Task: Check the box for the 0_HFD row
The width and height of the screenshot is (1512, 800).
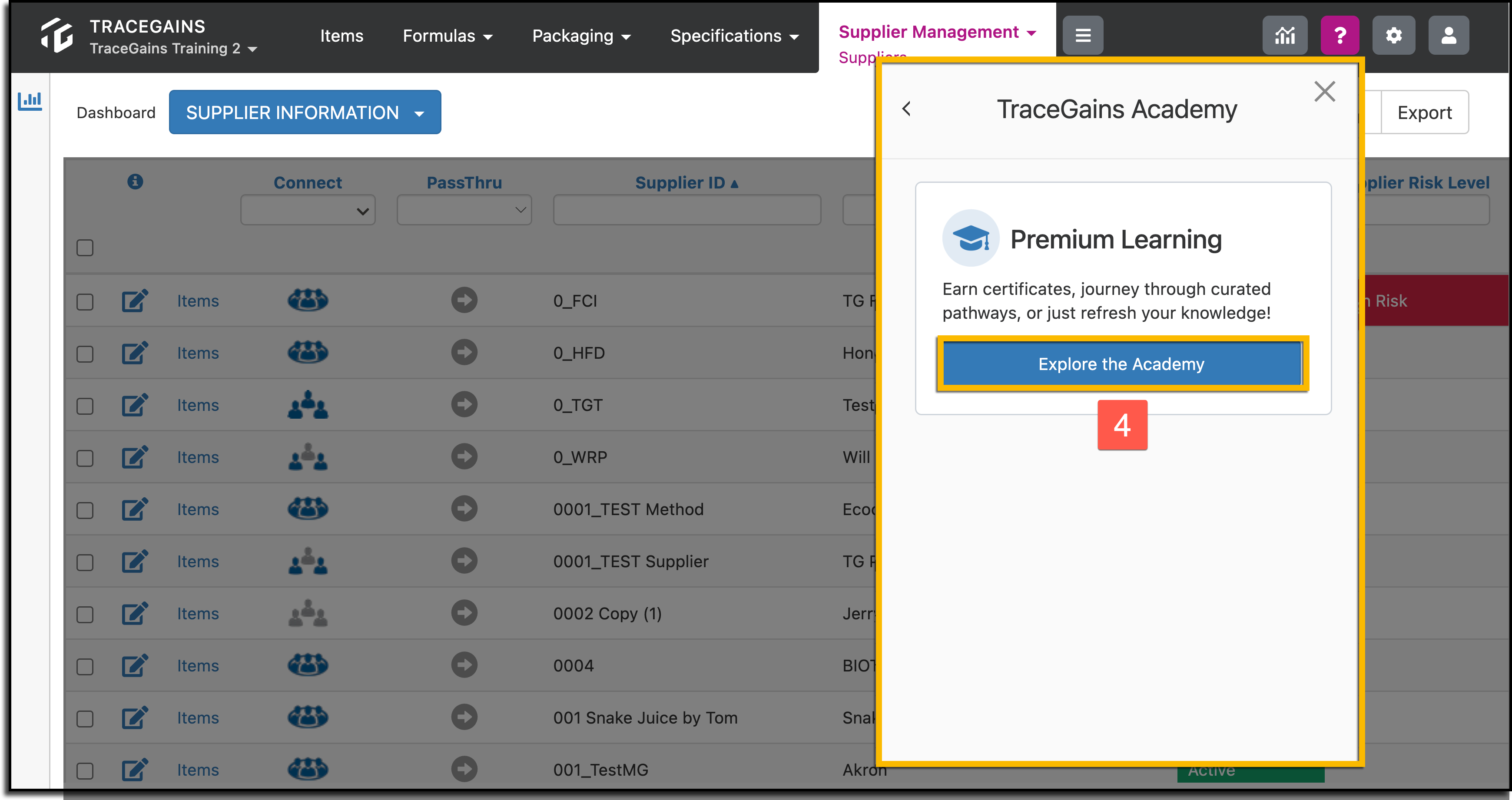Action: [x=85, y=354]
